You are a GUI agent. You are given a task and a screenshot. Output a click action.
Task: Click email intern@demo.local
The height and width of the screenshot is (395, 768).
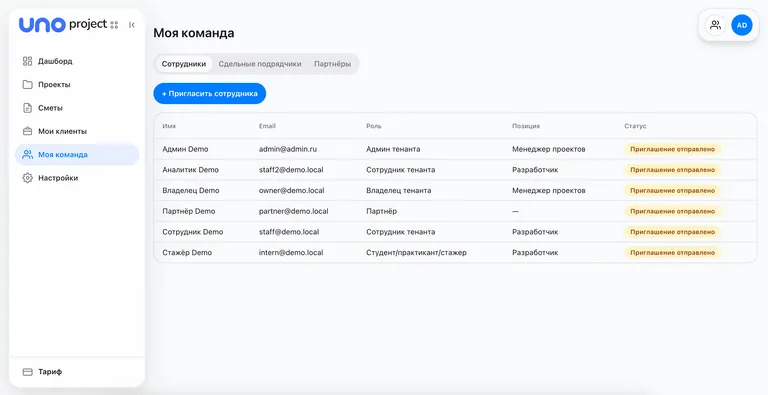291,252
